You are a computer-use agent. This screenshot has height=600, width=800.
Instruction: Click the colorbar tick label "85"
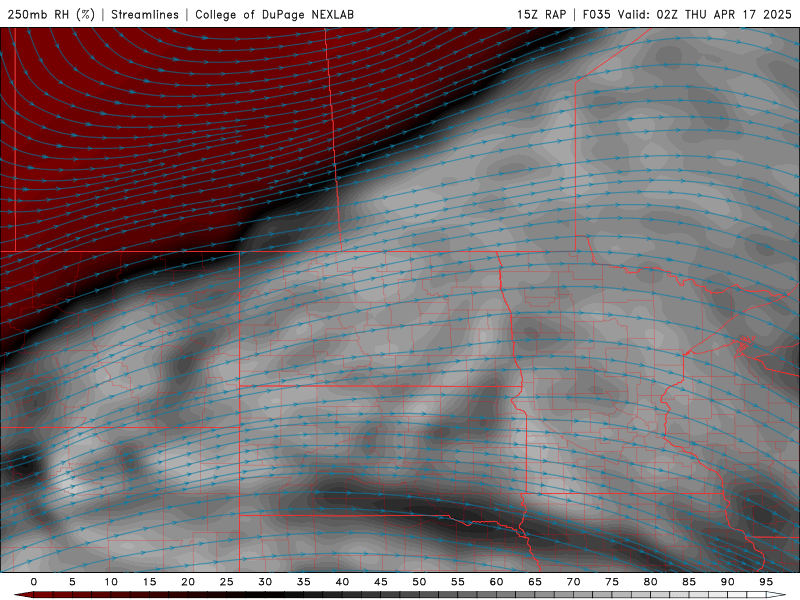coord(689,582)
